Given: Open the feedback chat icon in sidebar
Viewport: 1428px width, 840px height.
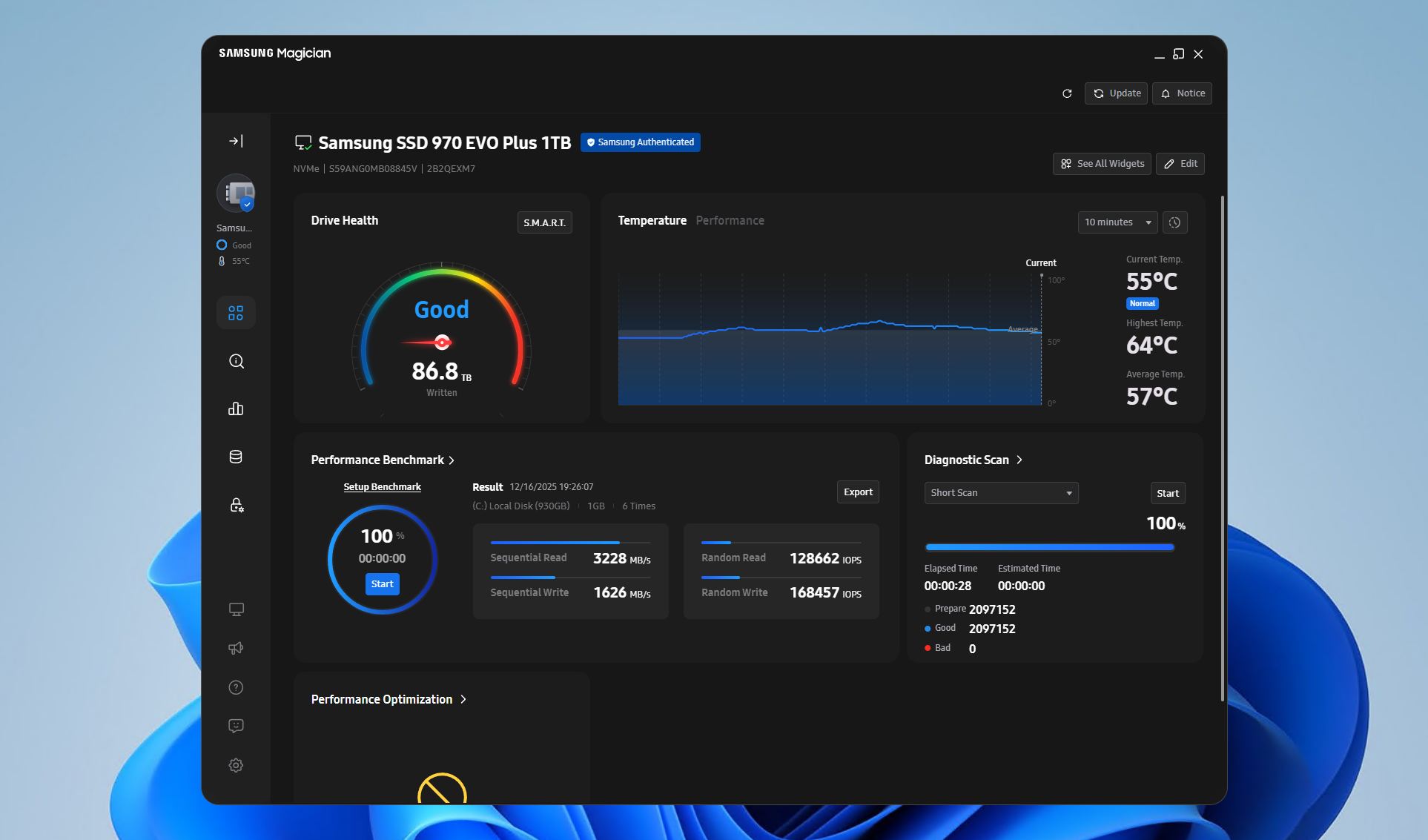Looking at the screenshot, I should (236, 726).
